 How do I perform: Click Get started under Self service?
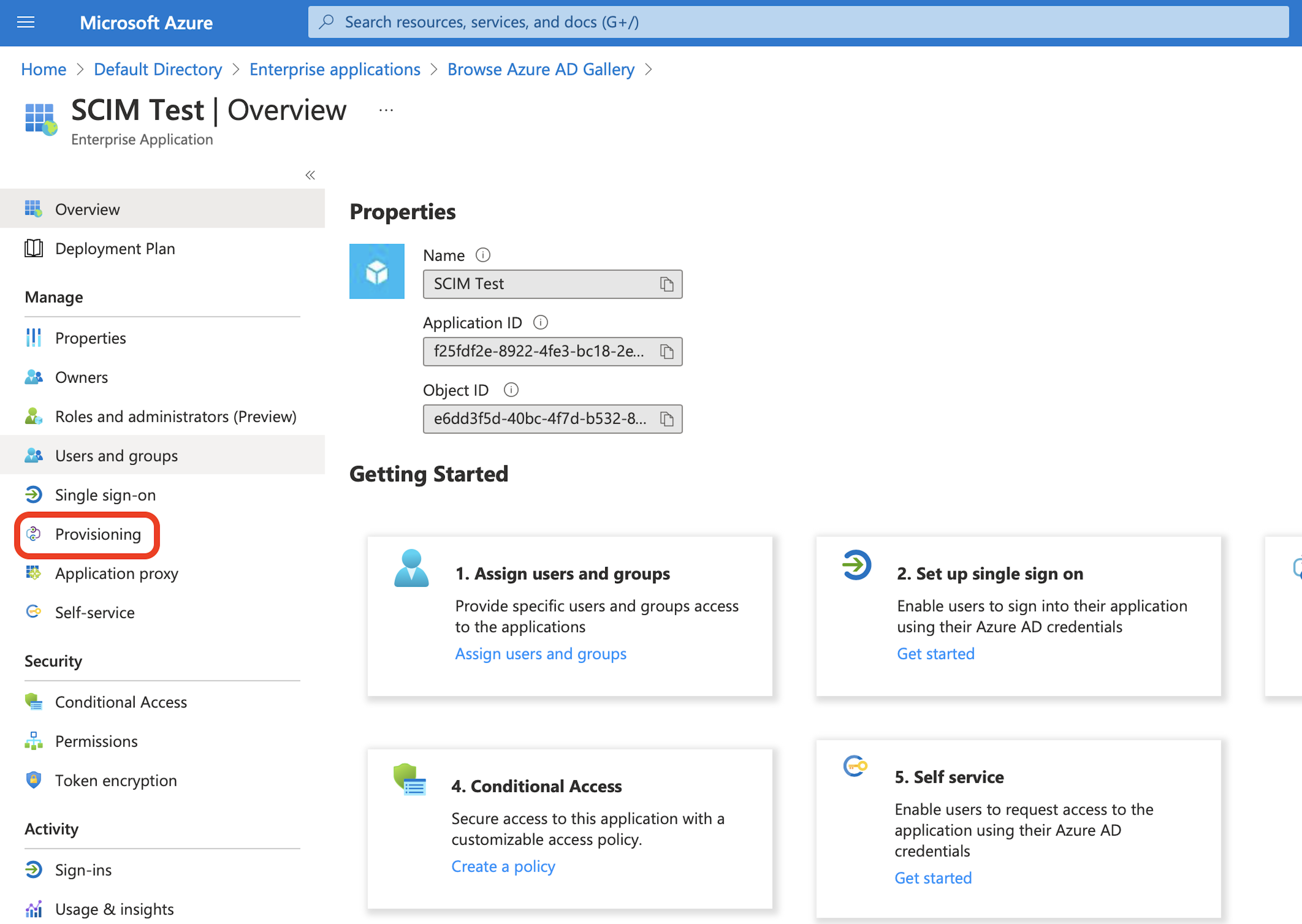pos(933,878)
